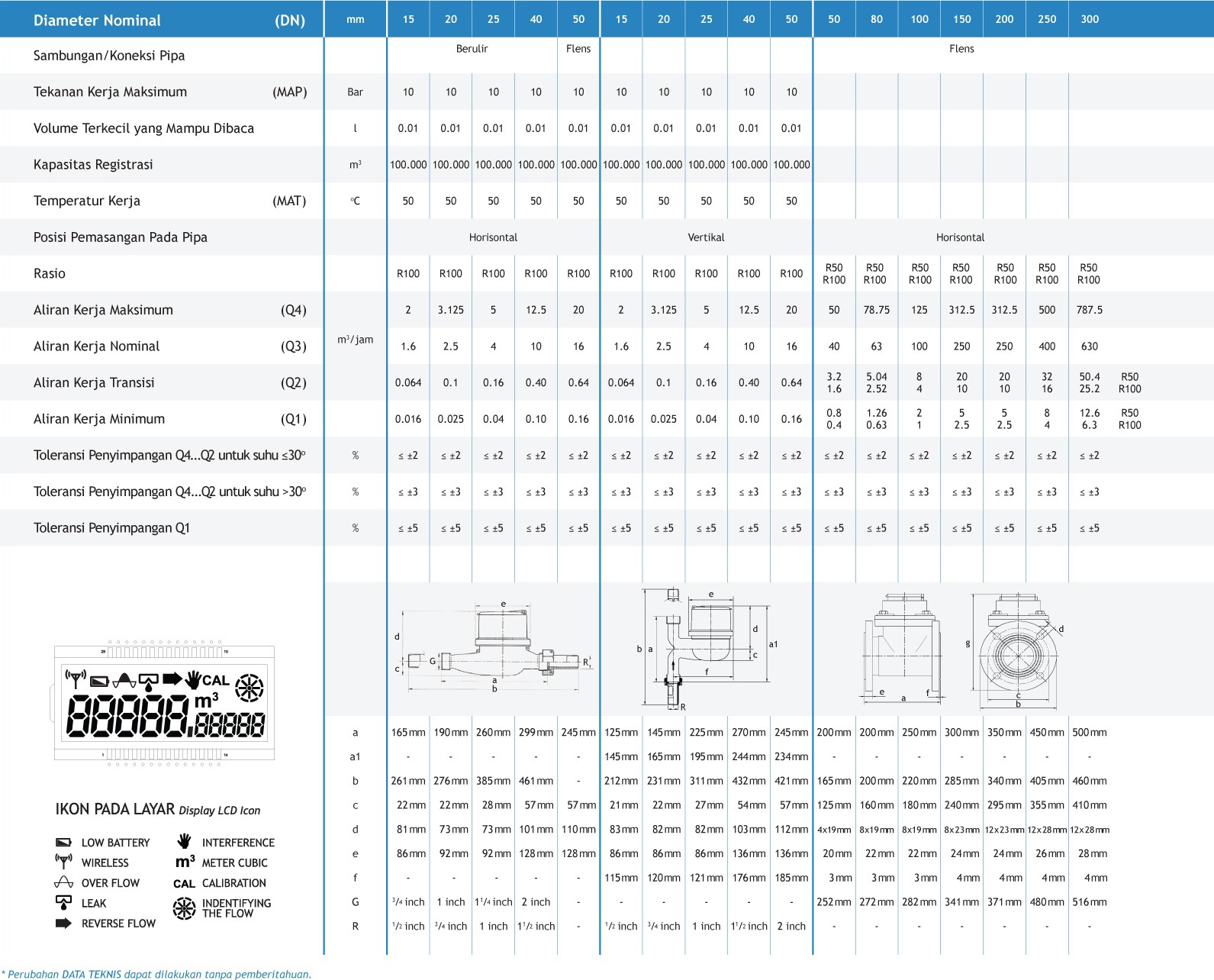Image resolution: width=1214 pixels, height=980 pixels.
Task: Click the Diameter Nominal header label
Action: click(x=97, y=21)
